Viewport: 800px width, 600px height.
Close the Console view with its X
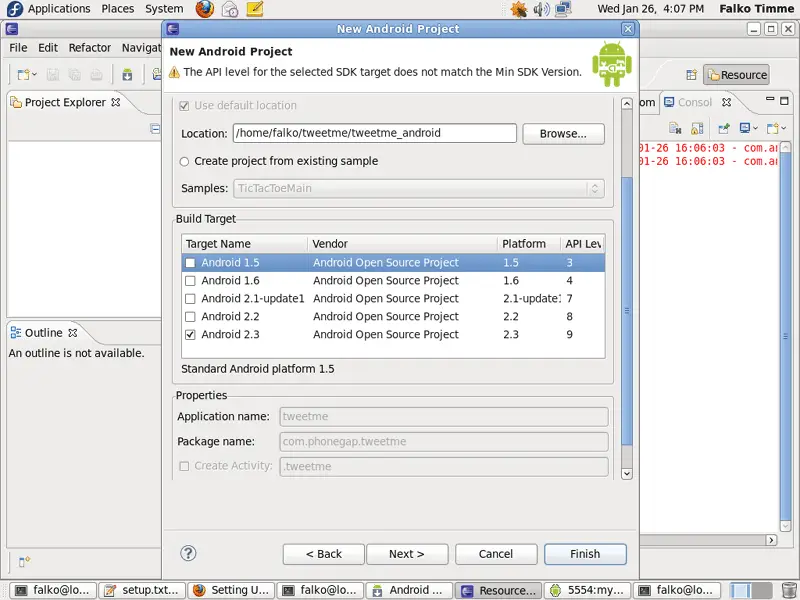(x=727, y=102)
